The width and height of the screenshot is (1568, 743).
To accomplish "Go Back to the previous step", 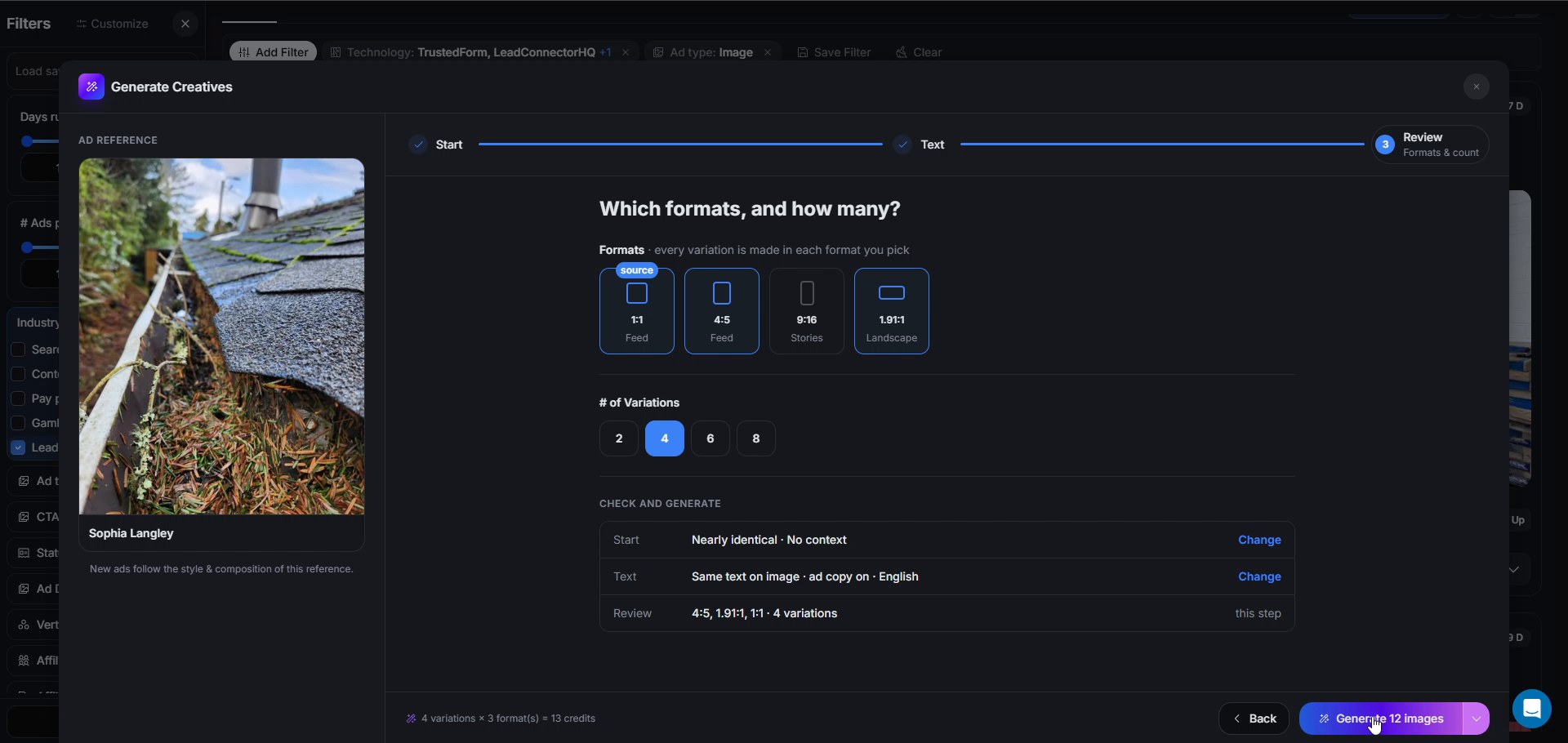I will (x=1254, y=719).
